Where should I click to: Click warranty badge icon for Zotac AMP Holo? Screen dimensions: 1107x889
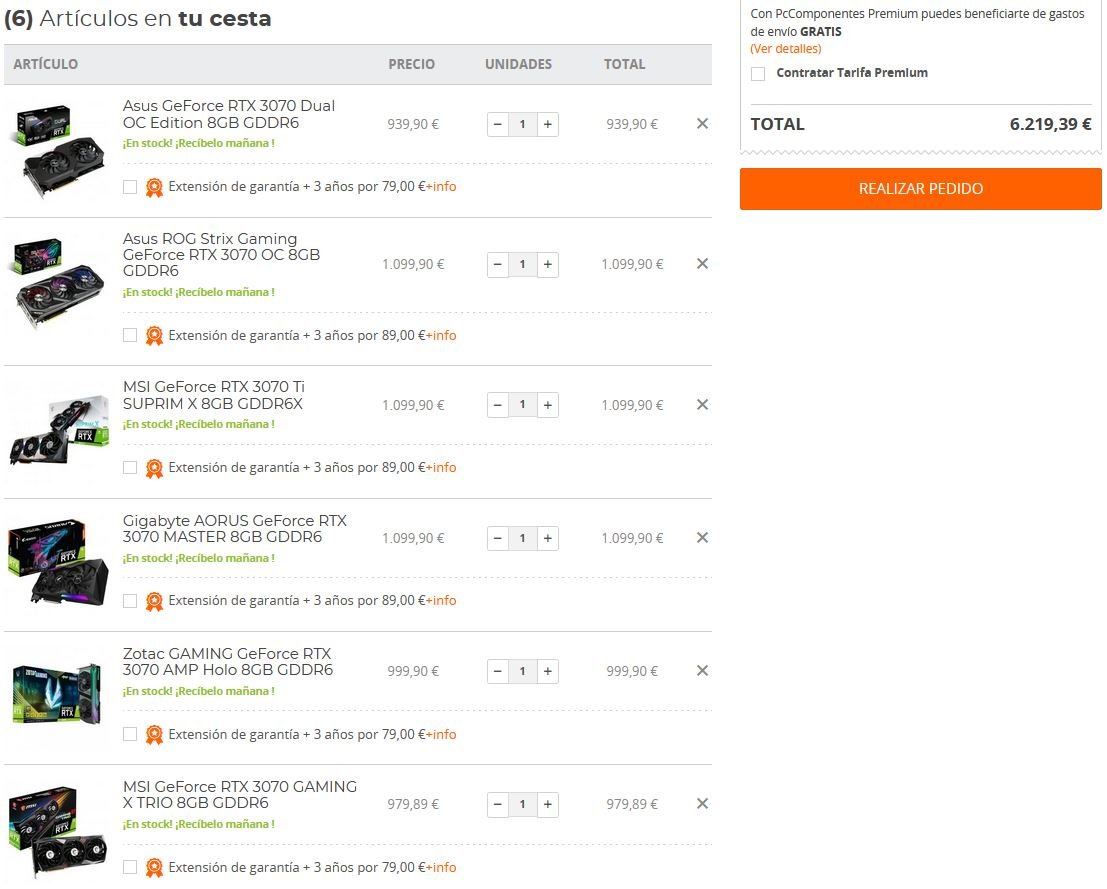click(154, 735)
